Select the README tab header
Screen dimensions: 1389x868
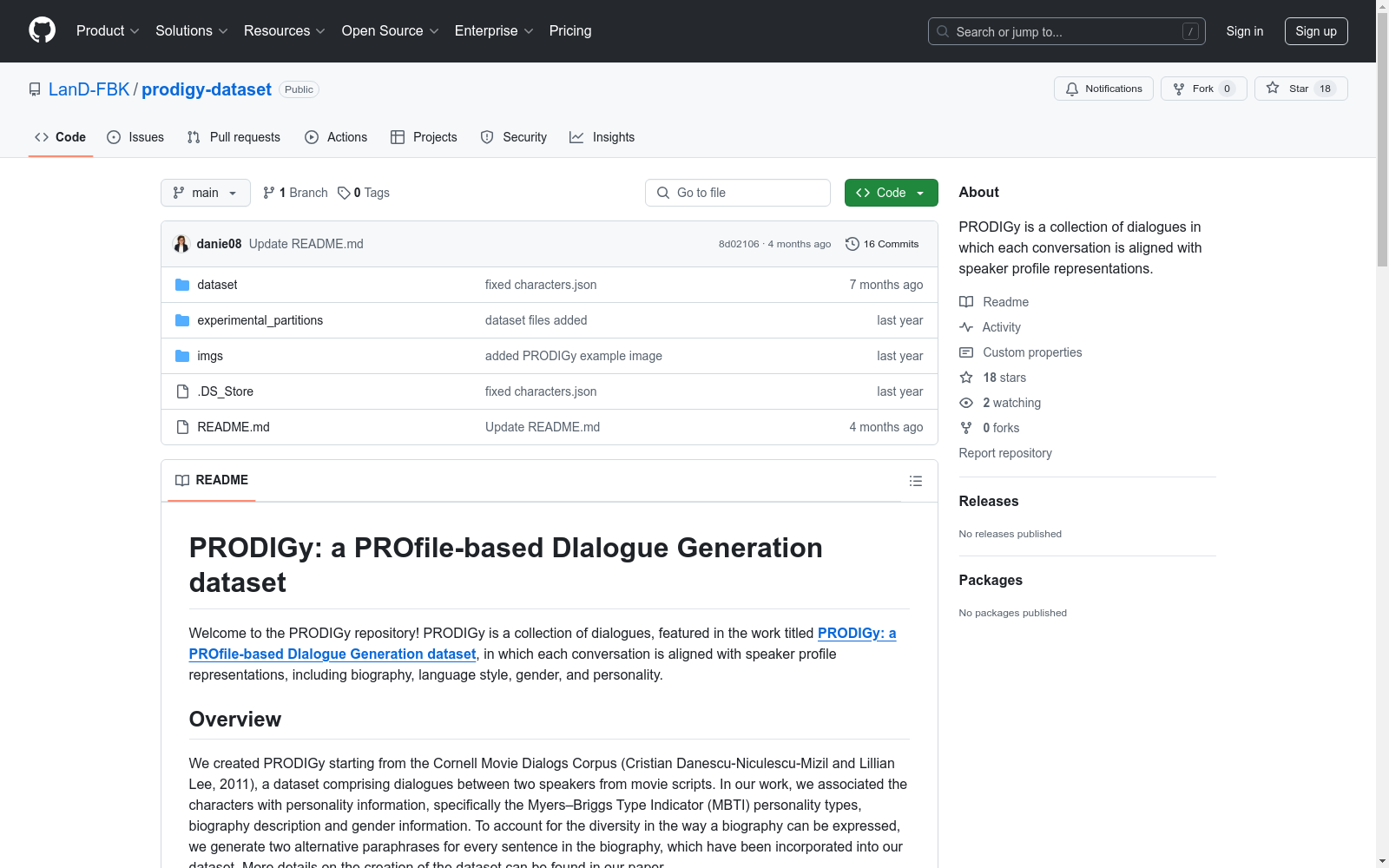(x=212, y=480)
